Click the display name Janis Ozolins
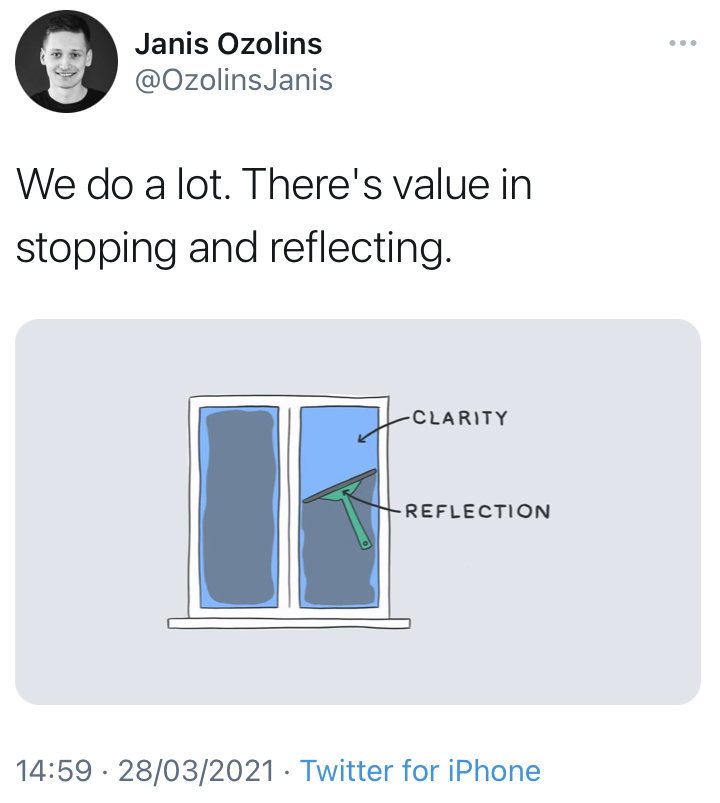 click(x=228, y=44)
